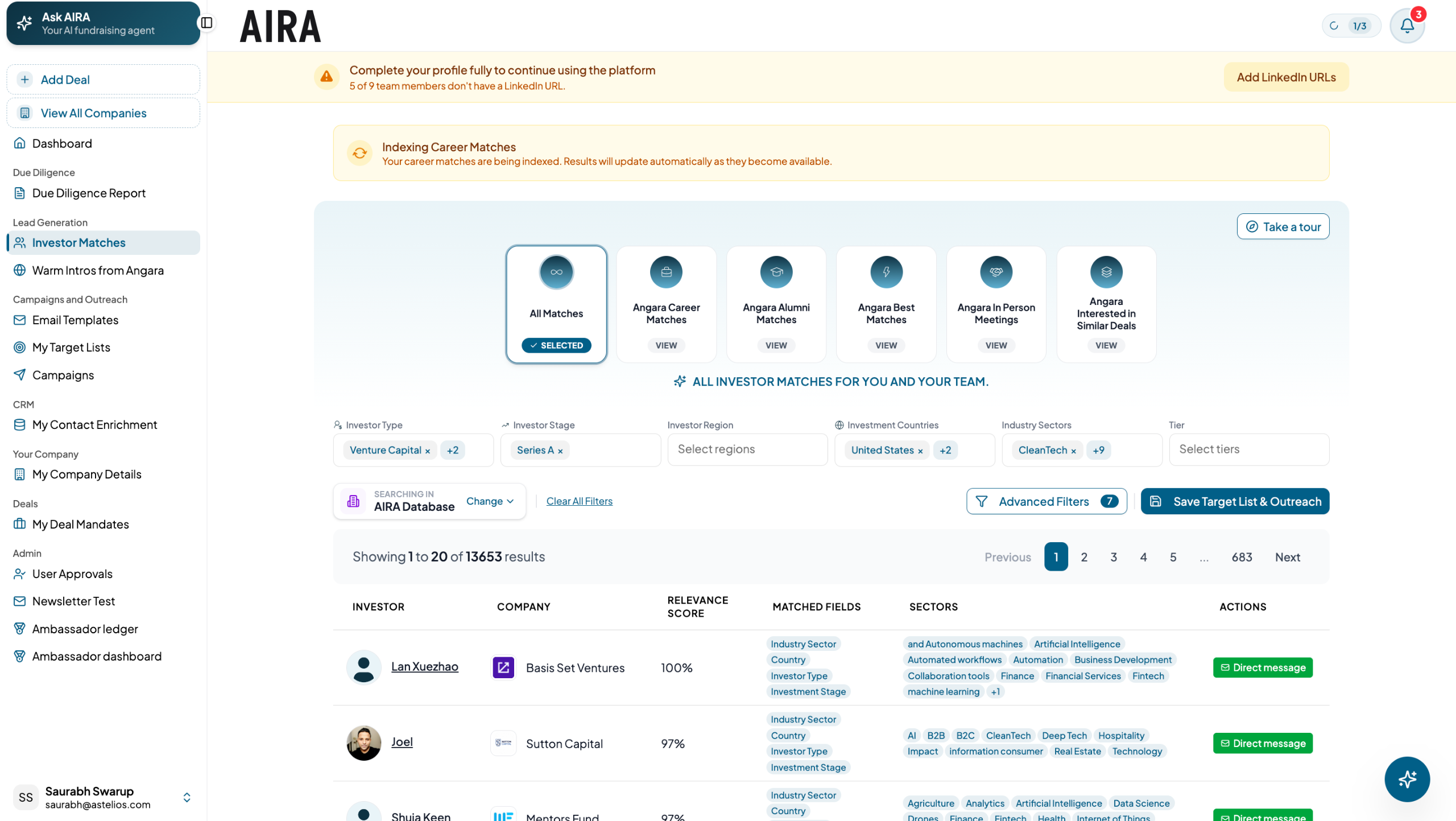This screenshot has width=1456, height=821.
Task: Open the floating AIRA assistant sparkle button
Action: pyautogui.click(x=1407, y=779)
